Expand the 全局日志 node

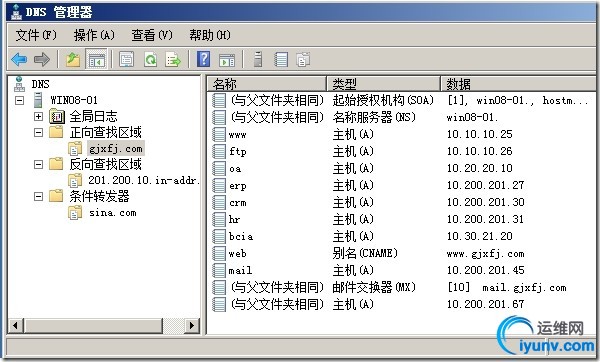[38, 116]
